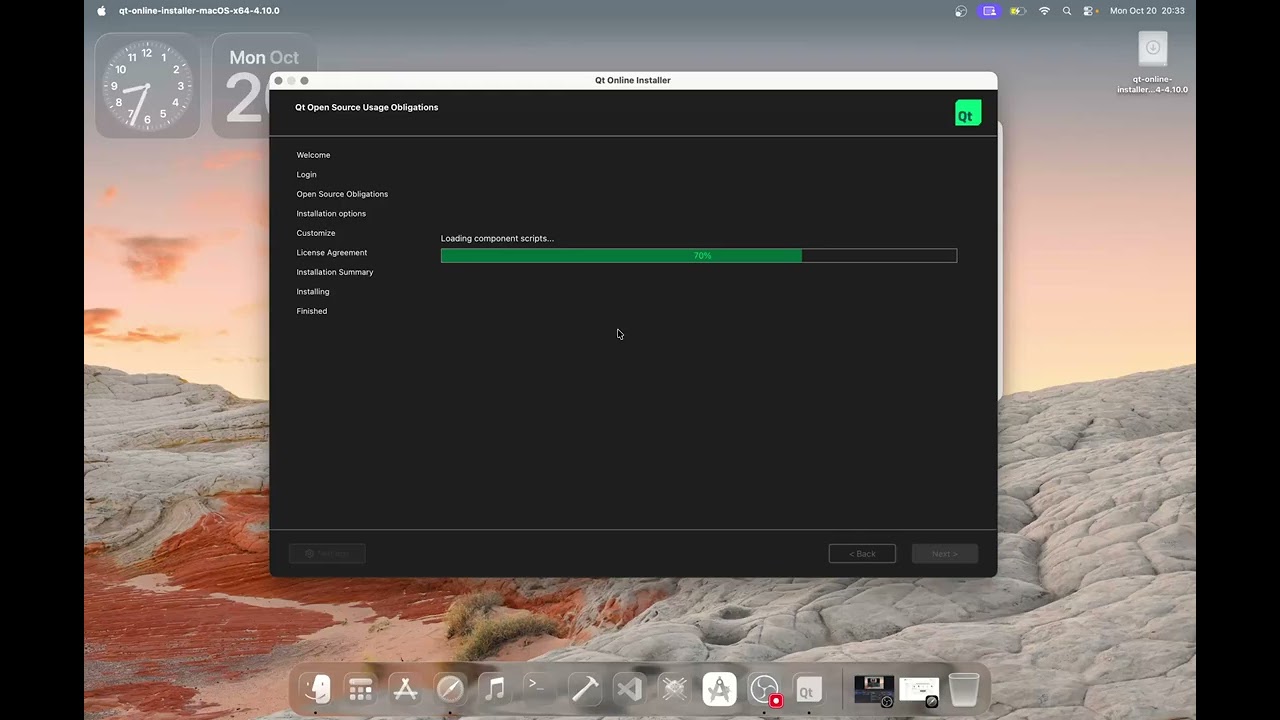Select the Customize step in sidebar
The width and height of the screenshot is (1280, 720).
point(316,233)
